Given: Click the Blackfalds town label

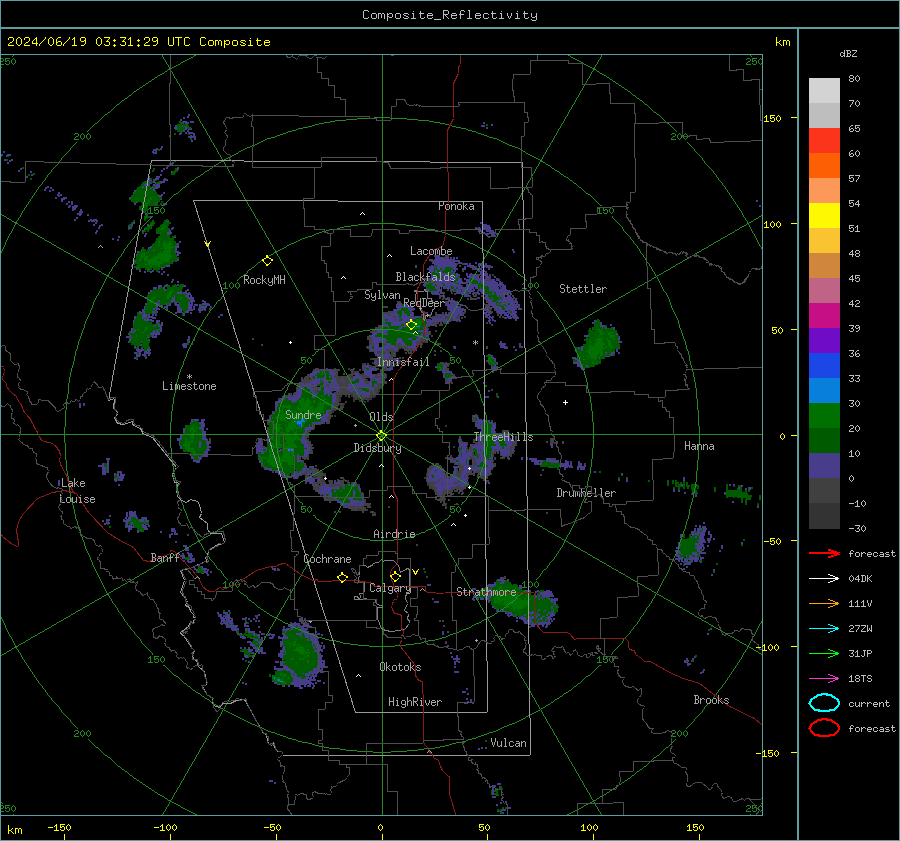Looking at the screenshot, I should point(425,277).
